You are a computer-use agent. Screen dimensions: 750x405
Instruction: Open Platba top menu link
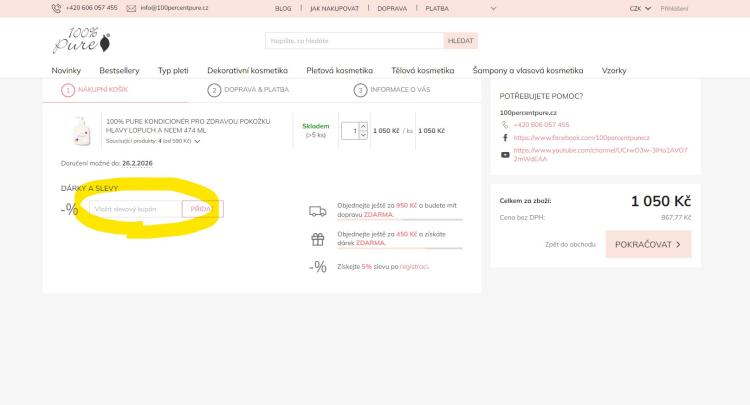(437, 9)
